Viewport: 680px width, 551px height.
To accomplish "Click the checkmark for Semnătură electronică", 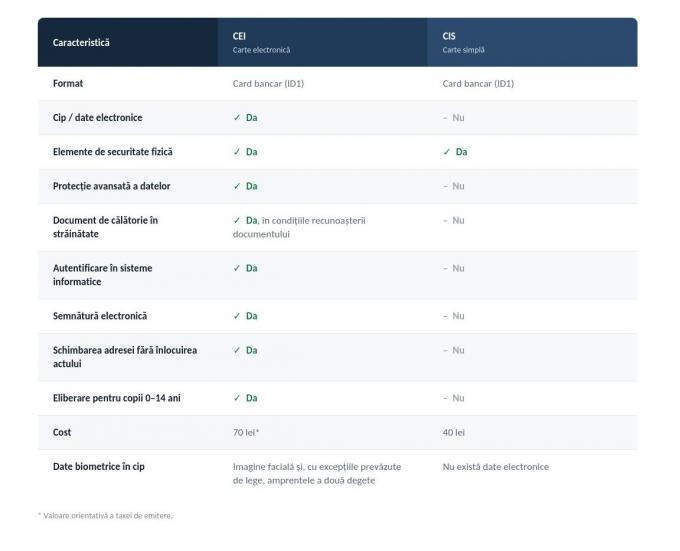I will point(237,316).
